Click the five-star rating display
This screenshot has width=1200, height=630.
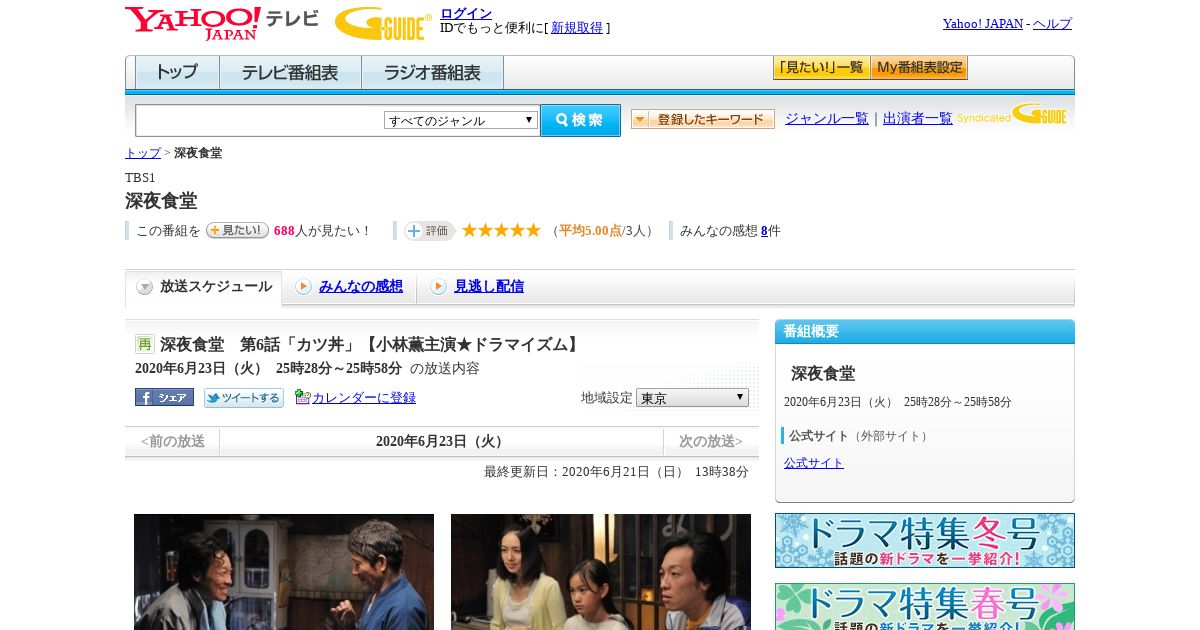(501, 230)
